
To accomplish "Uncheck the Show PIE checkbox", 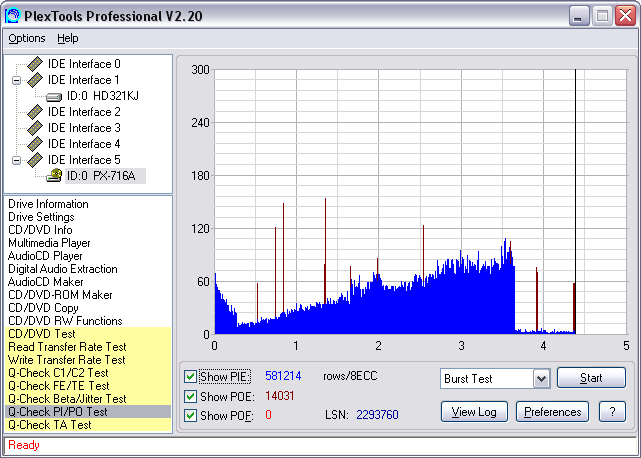I will point(190,376).
